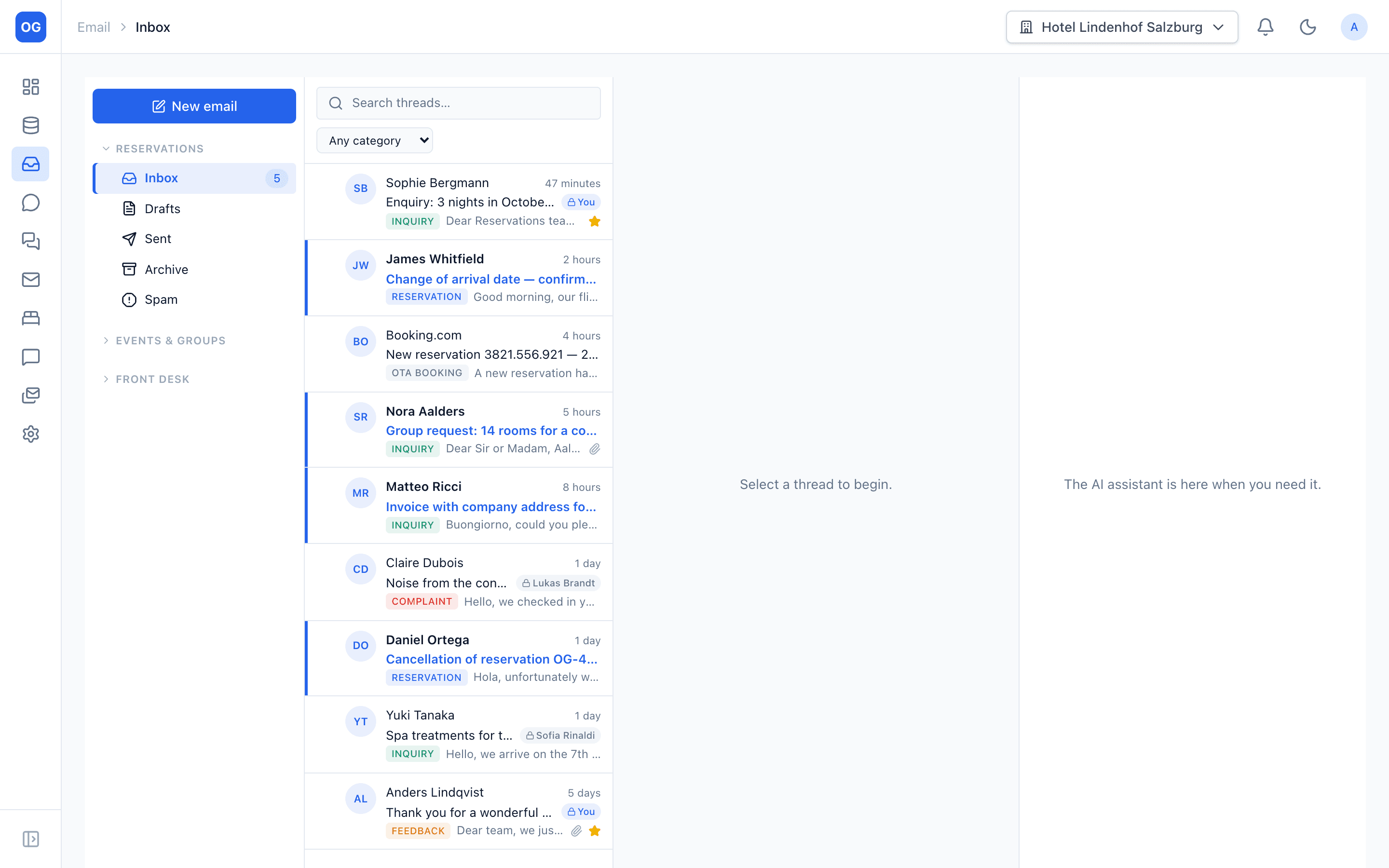Click the OTA BOOKING tag
This screenshot has width=1389, height=868.
426,373
